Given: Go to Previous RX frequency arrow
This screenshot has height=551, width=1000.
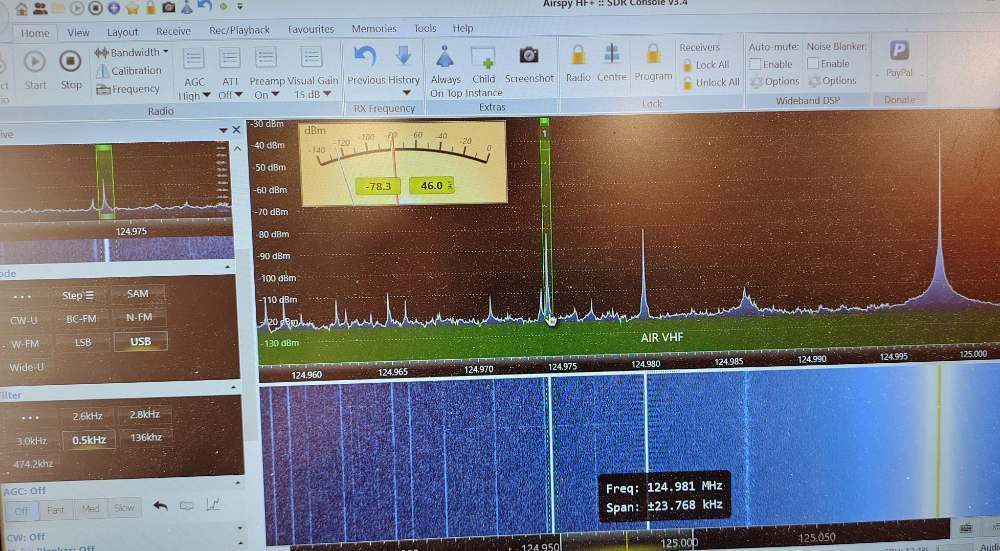Looking at the screenshot, I should 365,57.
